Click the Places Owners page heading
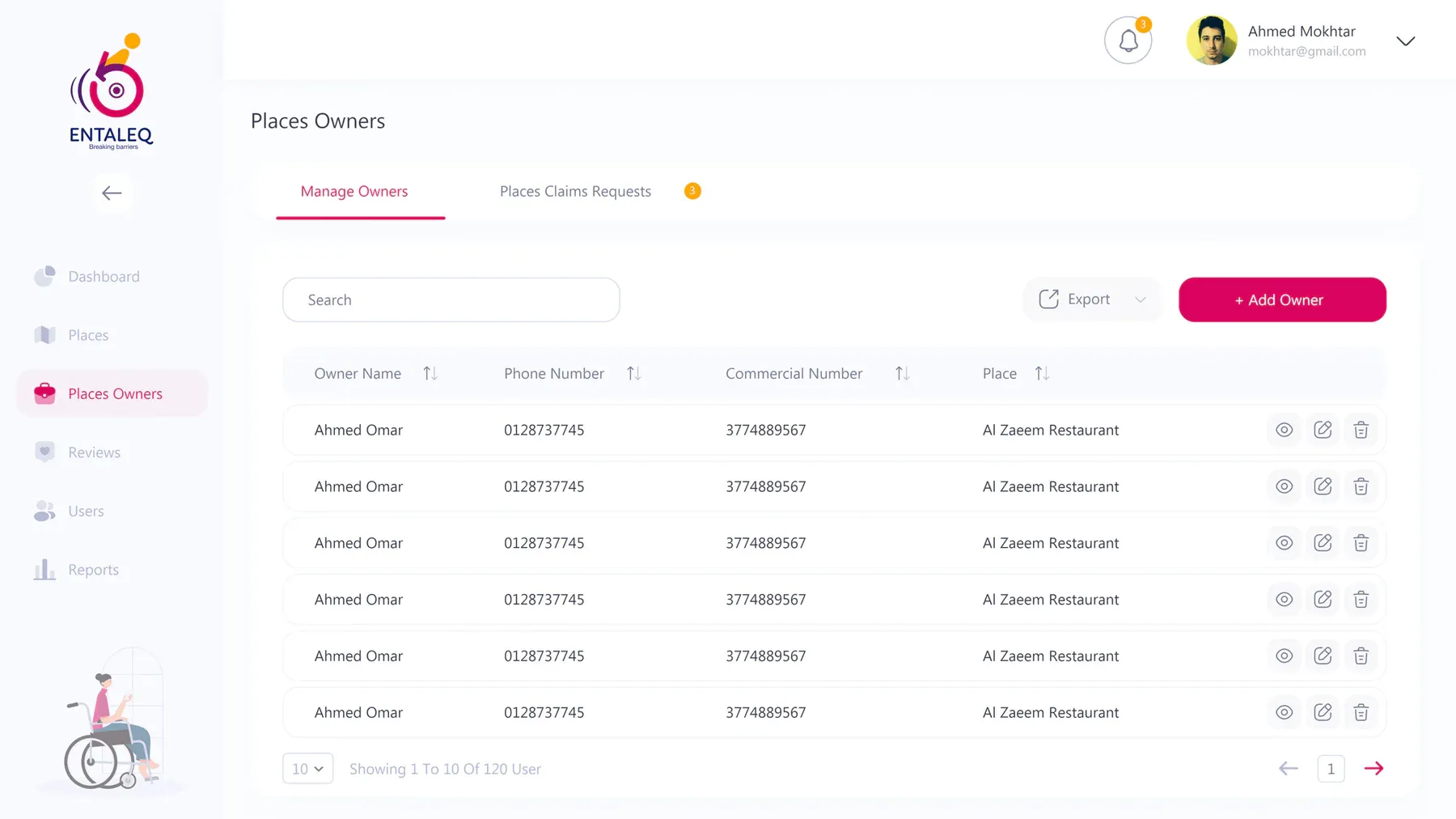This screenshot has height=819, width=1456. [x=318, y=121]
